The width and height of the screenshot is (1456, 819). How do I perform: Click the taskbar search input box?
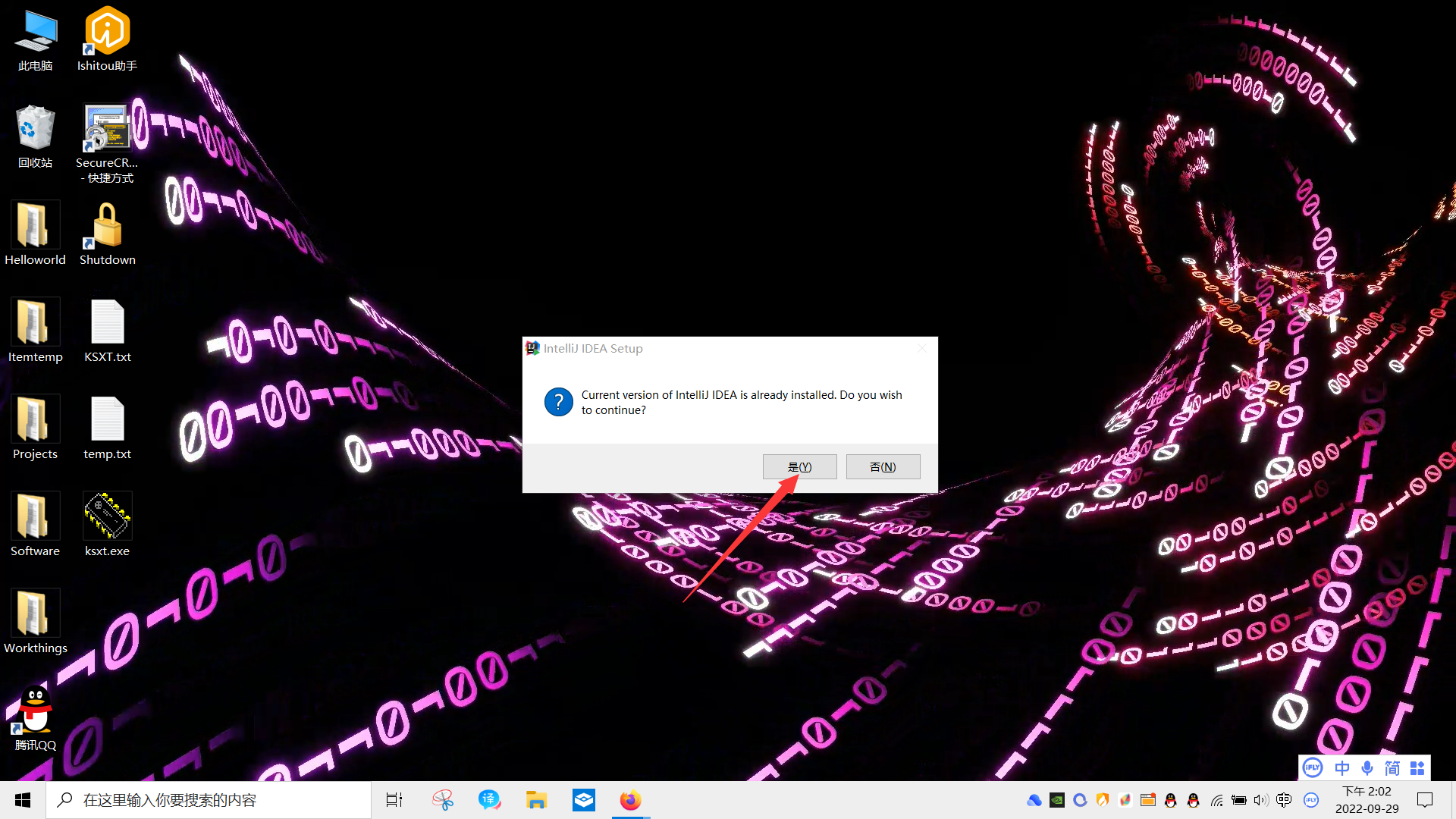coord(209,800)
